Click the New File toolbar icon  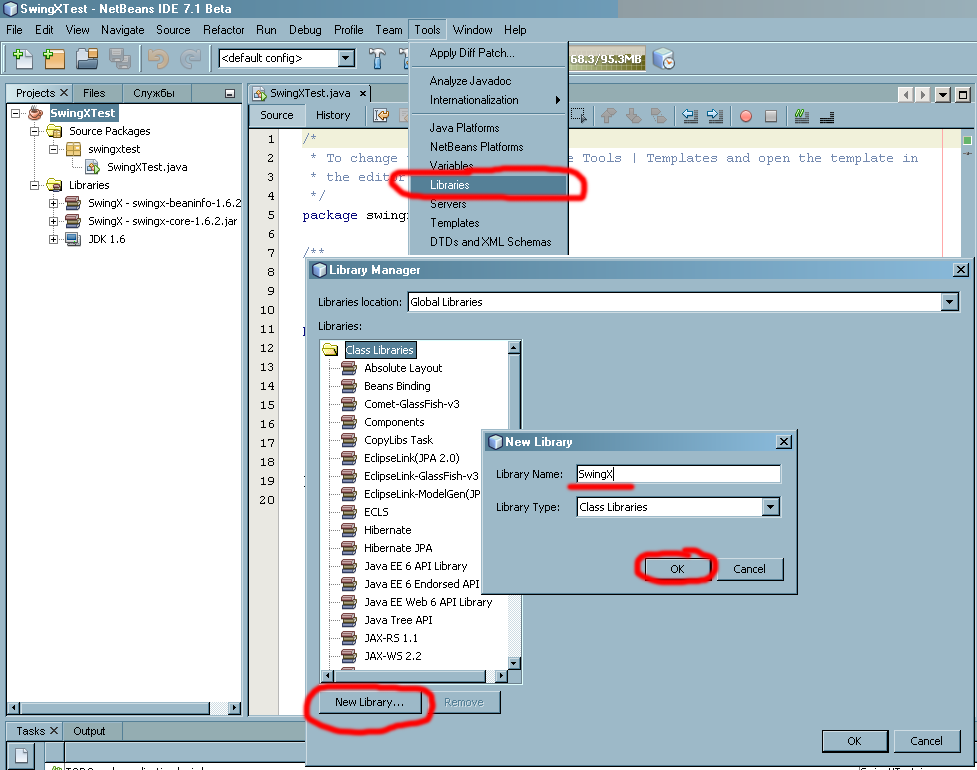tap(22, 59)
